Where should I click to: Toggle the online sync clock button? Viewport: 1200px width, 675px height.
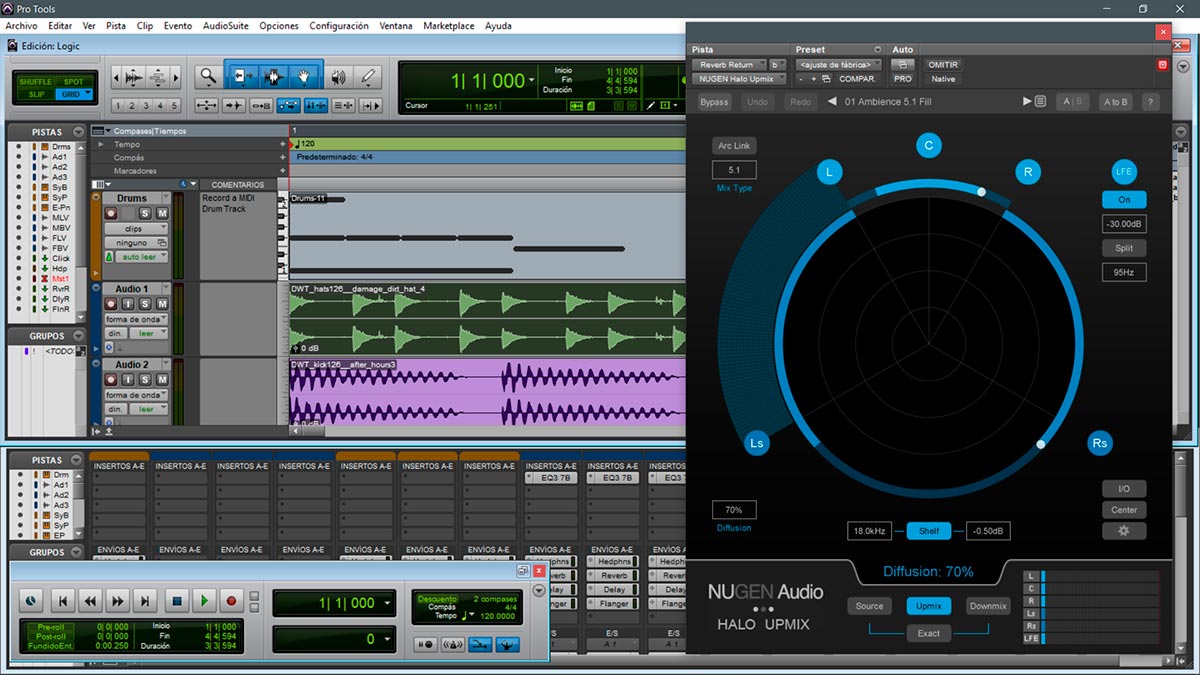pos(31,601)
